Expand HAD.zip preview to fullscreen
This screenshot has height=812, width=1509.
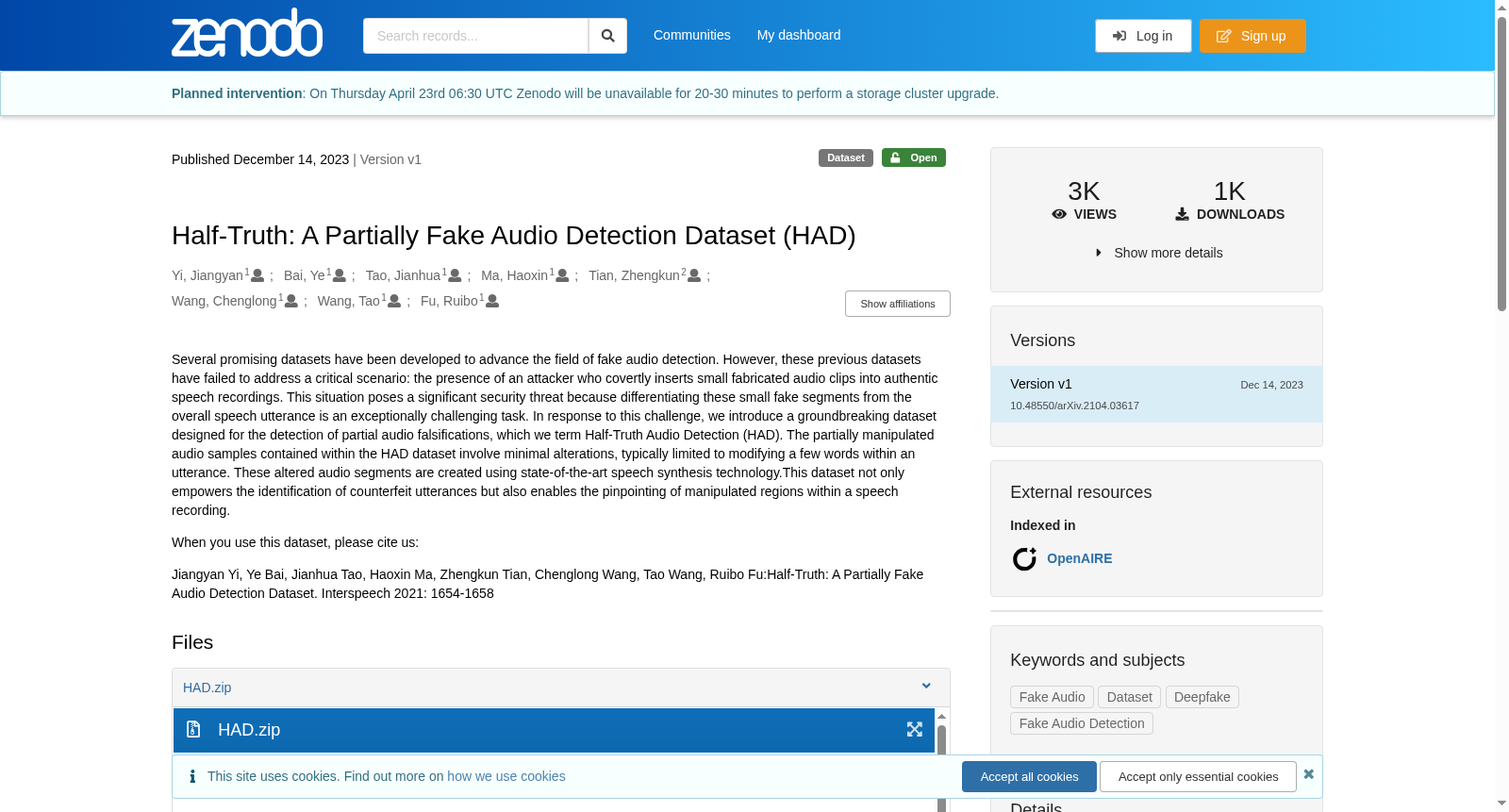pos(915,729)
